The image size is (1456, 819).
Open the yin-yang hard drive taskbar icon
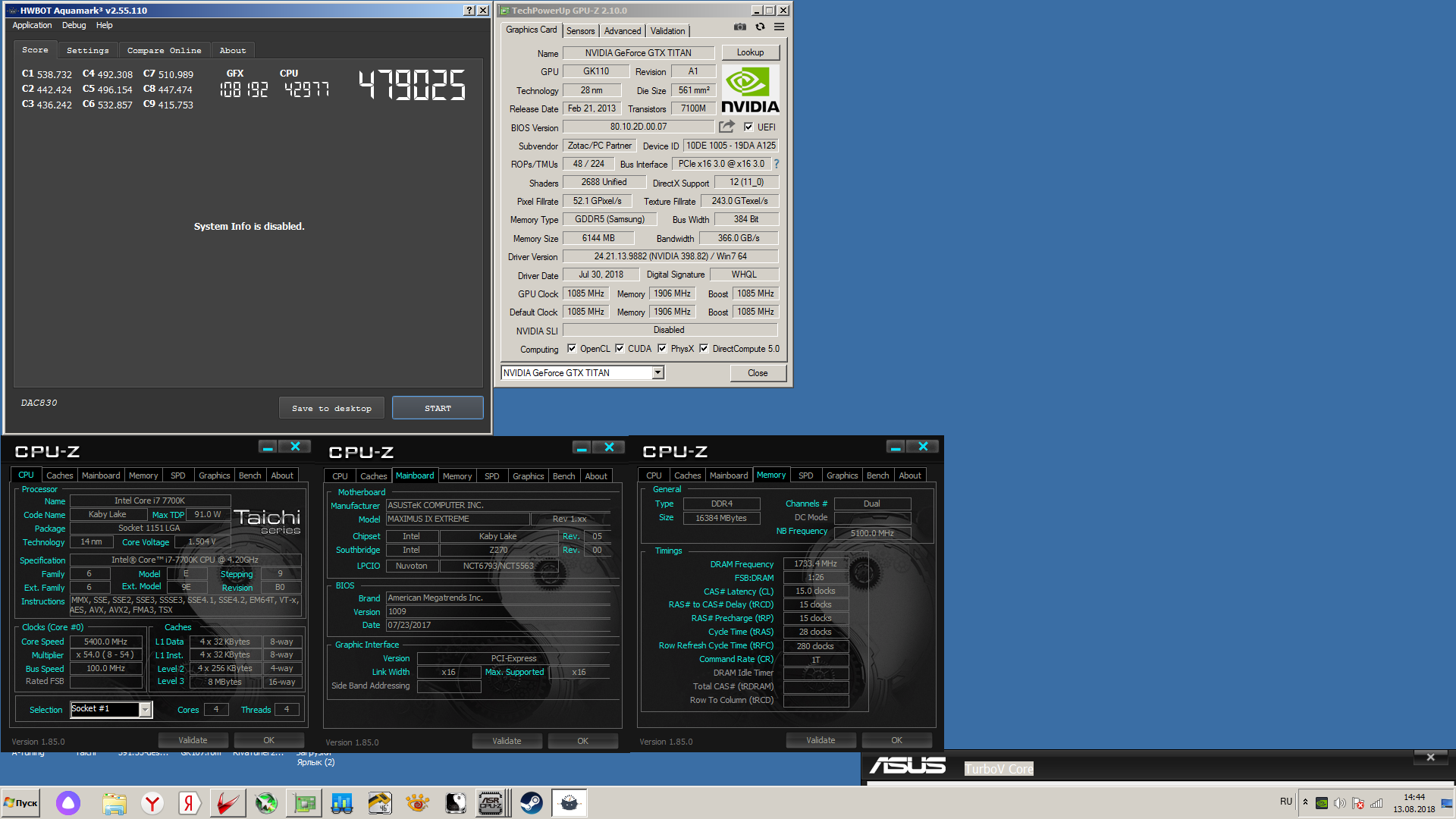[455, 803]
